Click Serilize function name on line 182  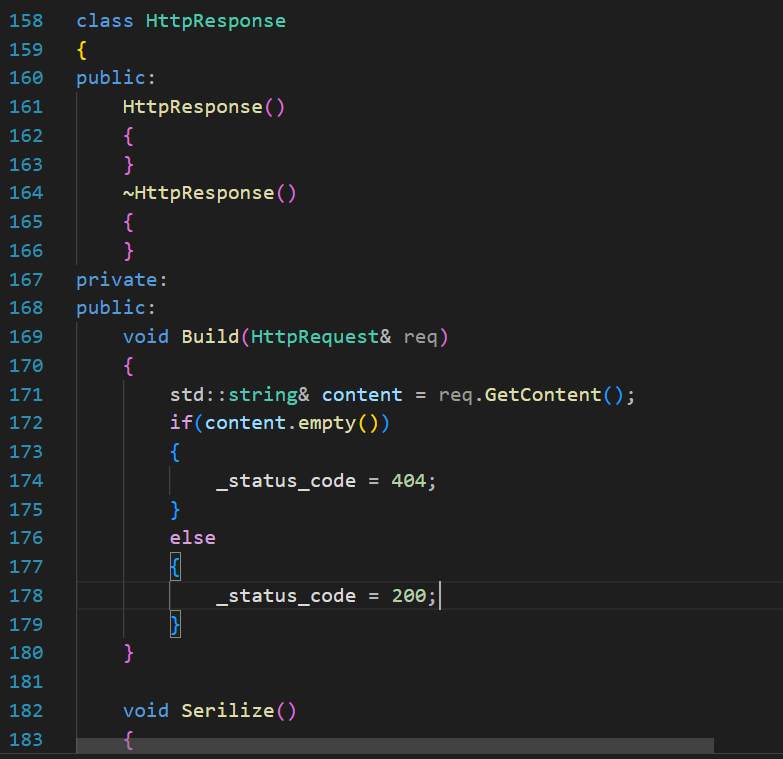coord(227,711)
